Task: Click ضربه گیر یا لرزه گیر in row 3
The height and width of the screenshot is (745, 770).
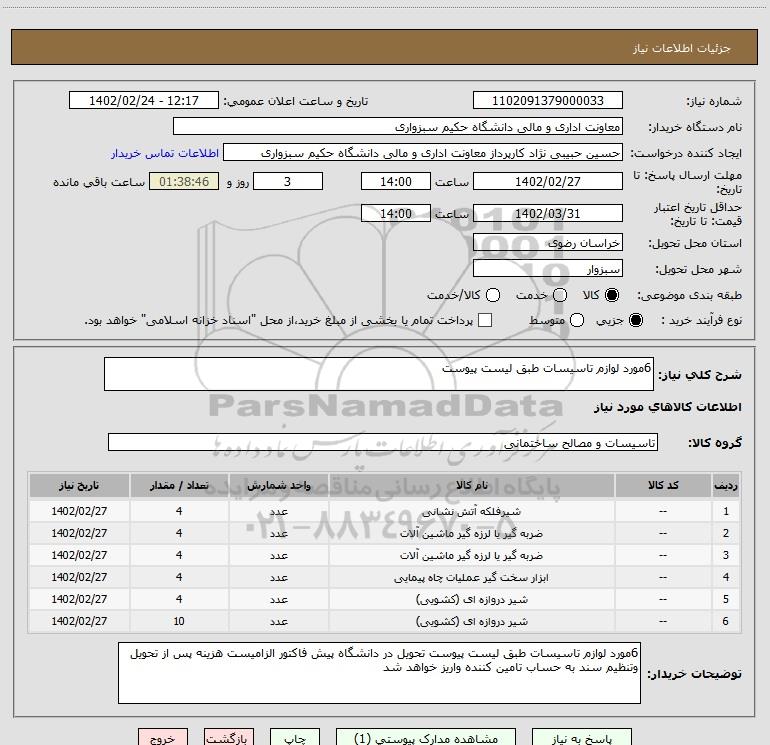Action: [x=471, y=555]
